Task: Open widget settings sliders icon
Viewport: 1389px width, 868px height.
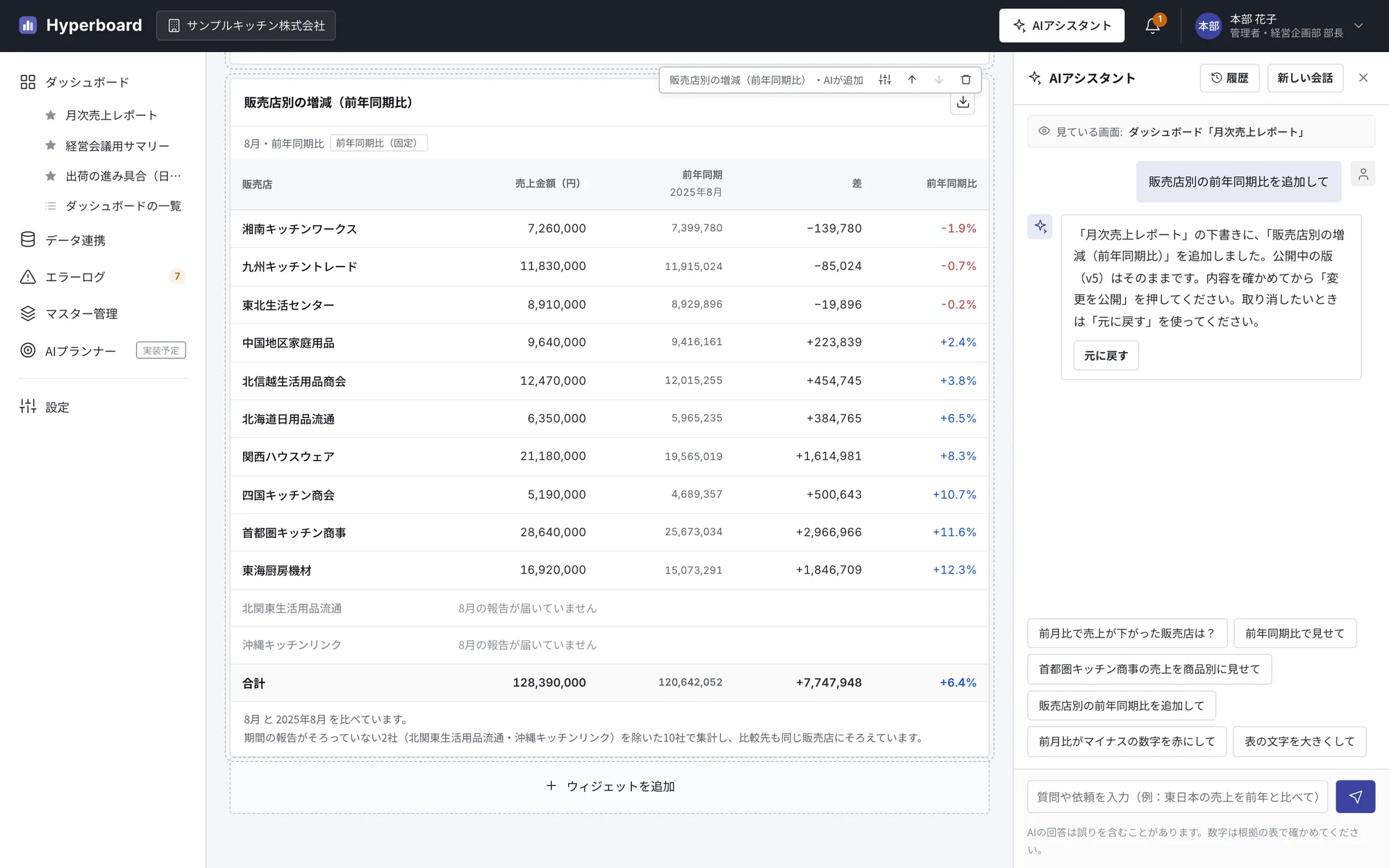Action: point(885,80)
